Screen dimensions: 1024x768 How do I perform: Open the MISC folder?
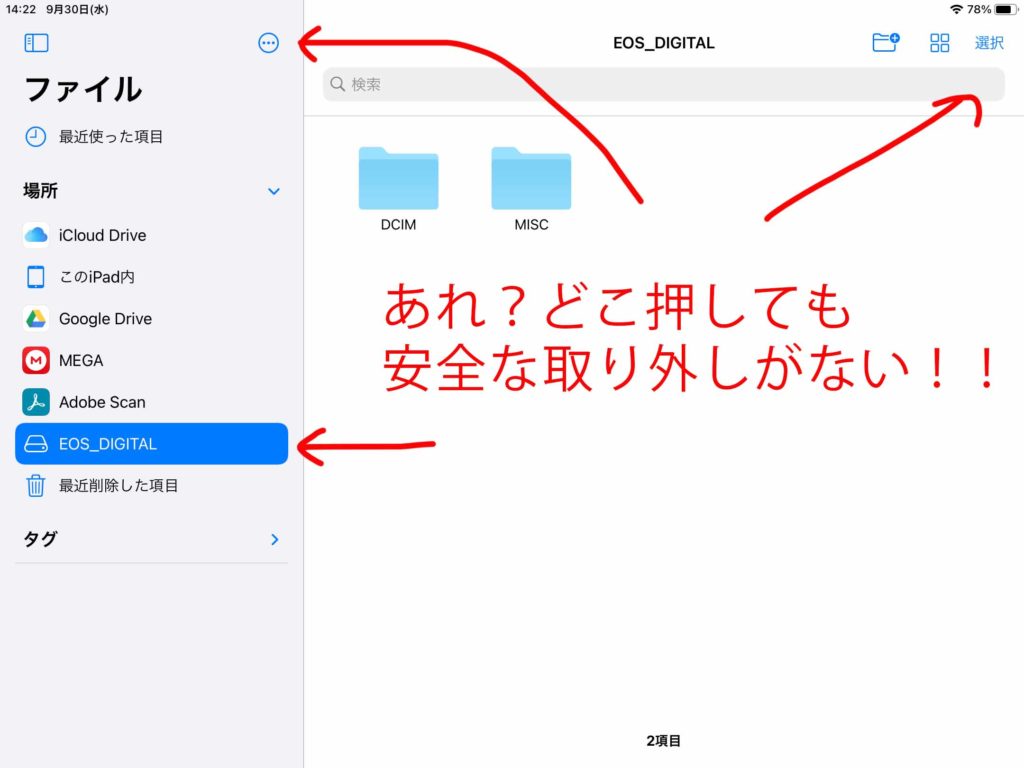tap(531, 189)
